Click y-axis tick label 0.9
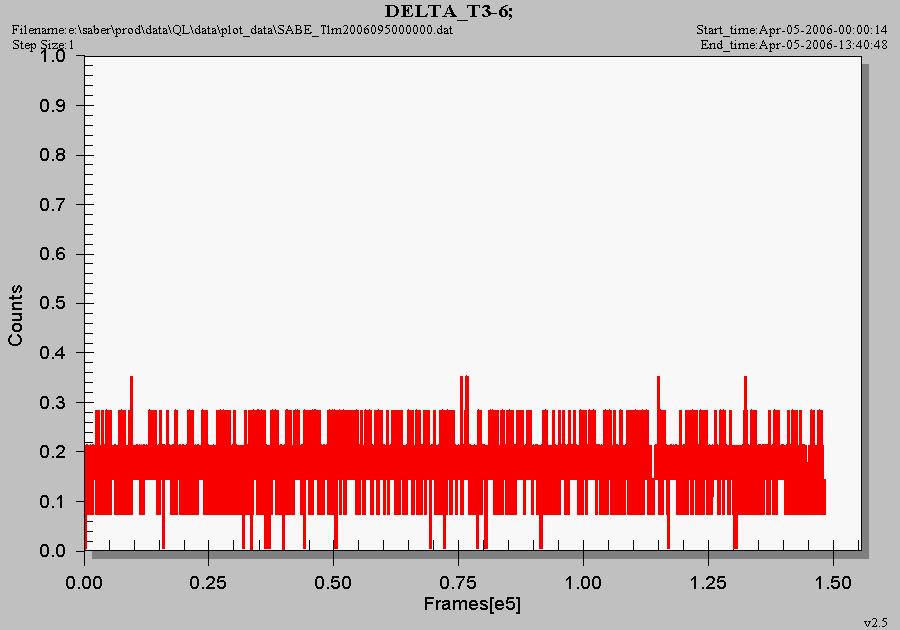900x630 pixels. click(x=52, y=106)
